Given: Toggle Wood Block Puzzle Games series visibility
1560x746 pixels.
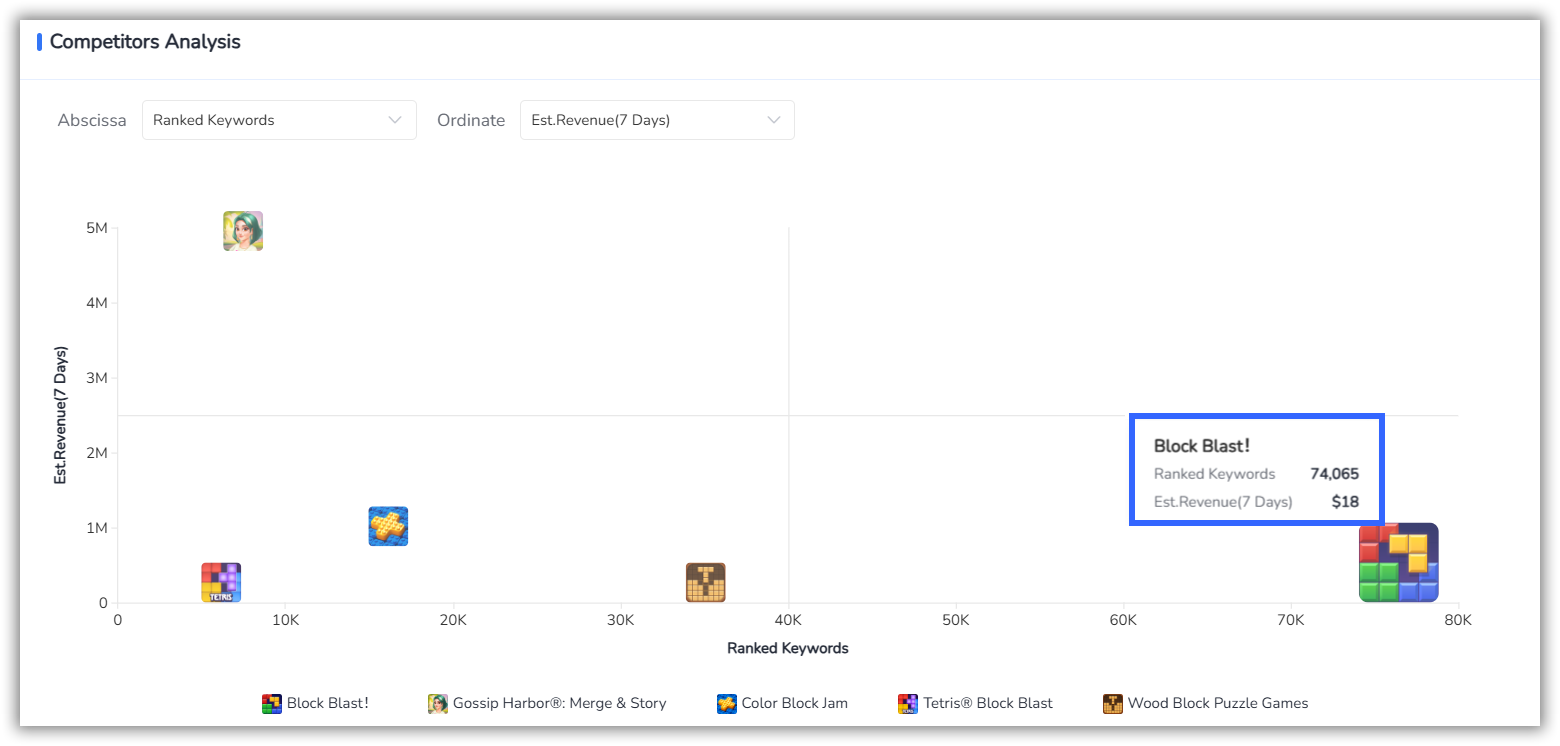Looking at the screenshot, I should coord(1218,703).
